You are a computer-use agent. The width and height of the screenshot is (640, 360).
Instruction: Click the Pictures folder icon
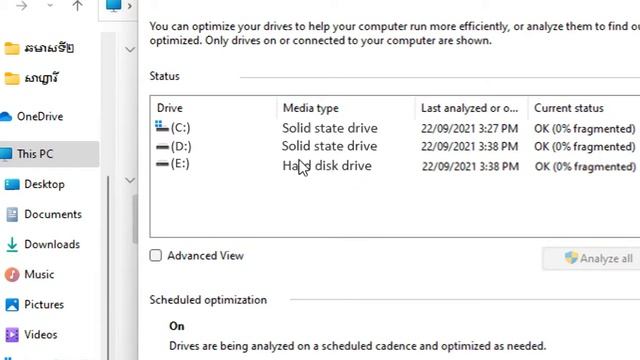(12, 305)
